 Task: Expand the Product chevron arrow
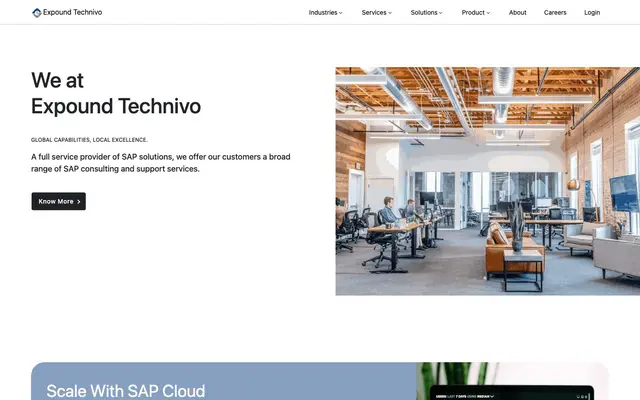point(488,13)
